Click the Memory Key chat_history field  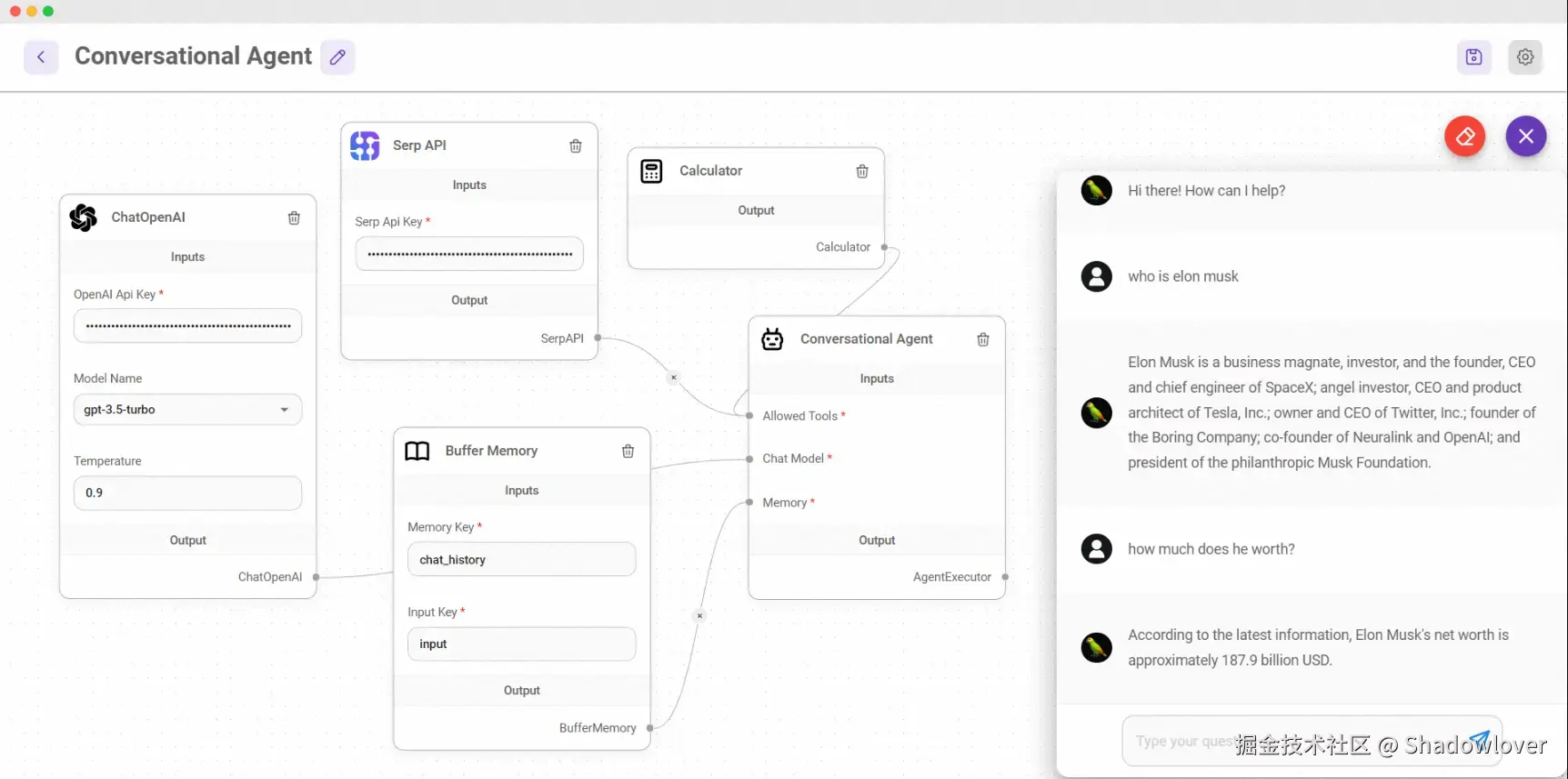point(521,560)
